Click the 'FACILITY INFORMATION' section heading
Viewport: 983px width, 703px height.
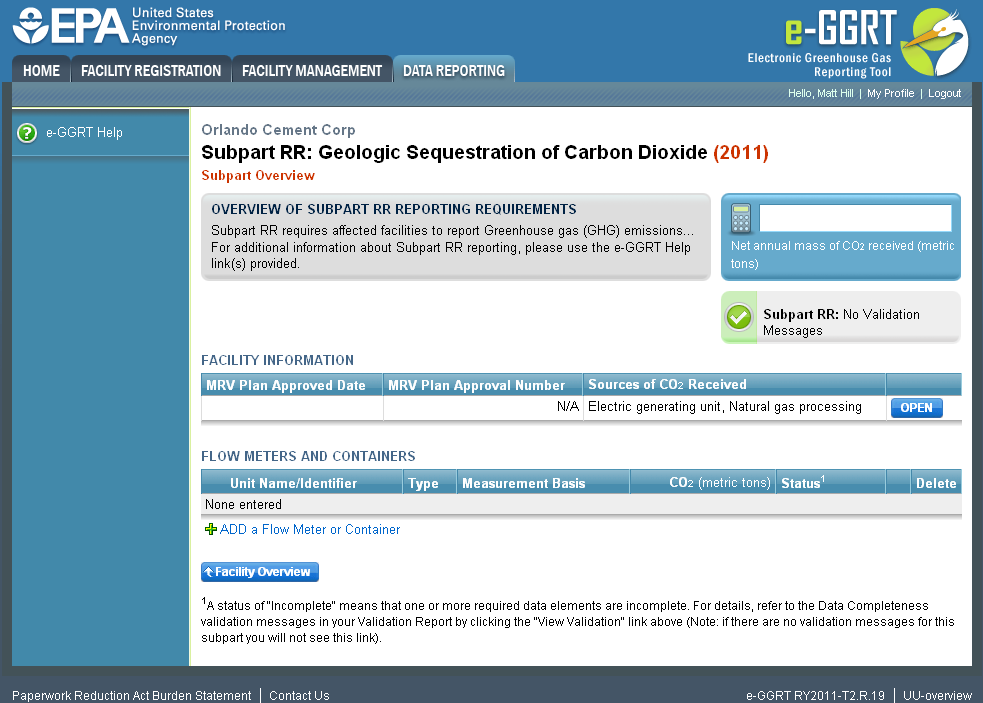coord(277,360)
